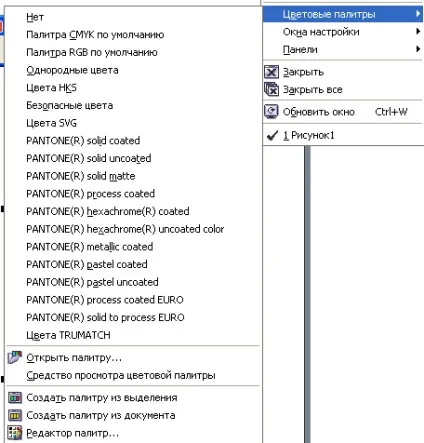
Task: Choose Закрыть все from the menu
Action: coord(343,89)
